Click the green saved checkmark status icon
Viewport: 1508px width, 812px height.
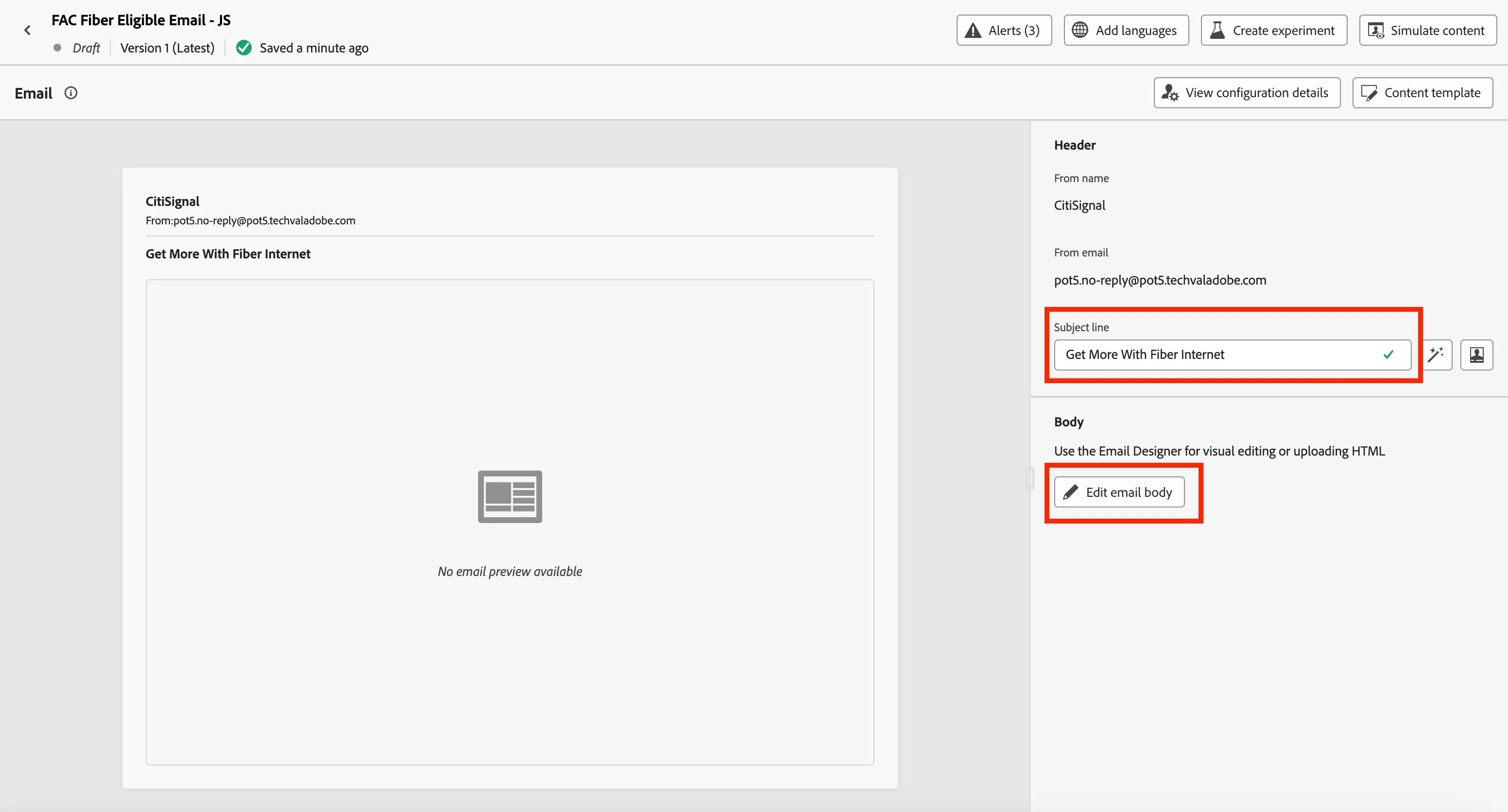[243, 48]
